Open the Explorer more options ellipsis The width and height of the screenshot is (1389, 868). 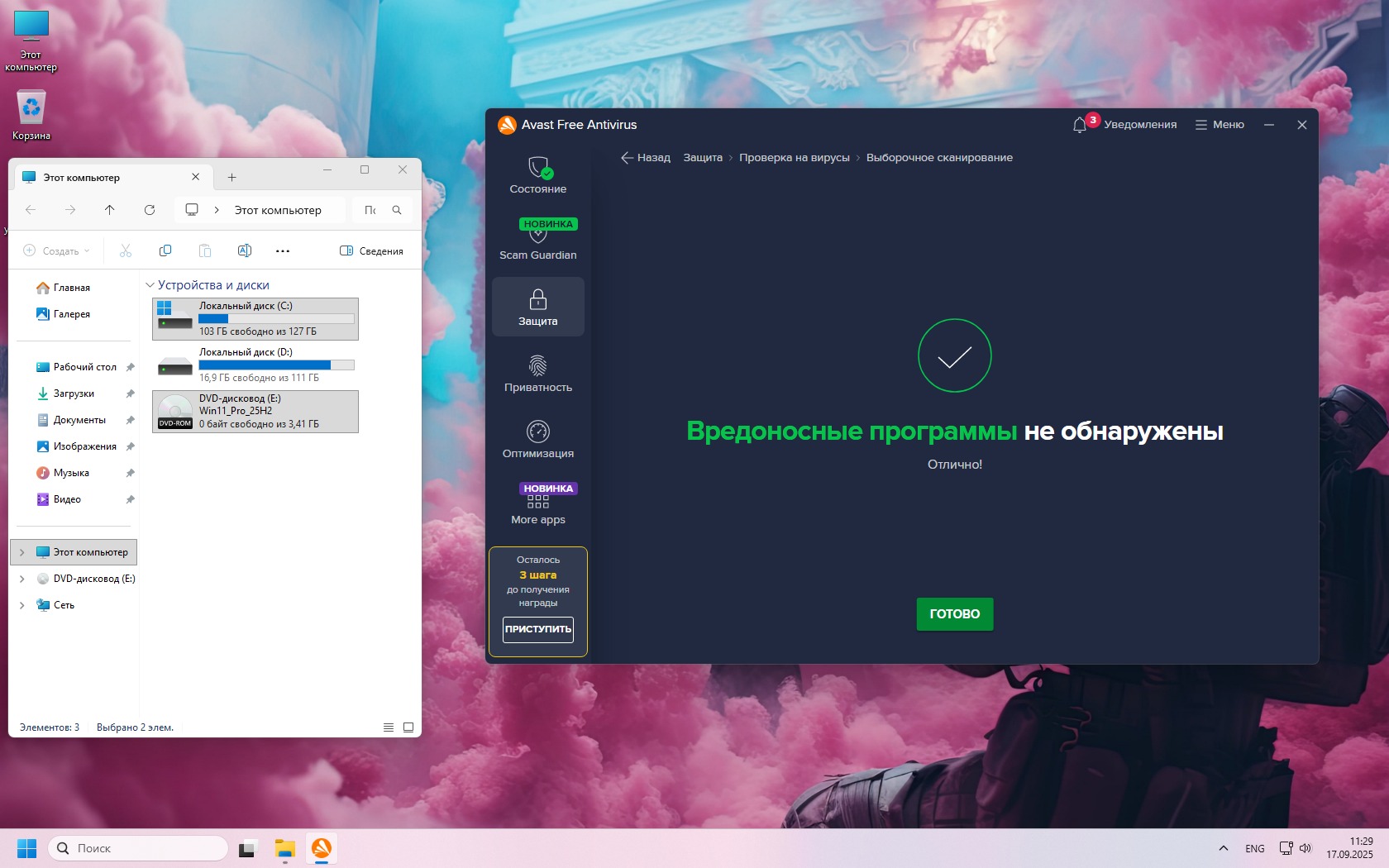pos(283,250)
